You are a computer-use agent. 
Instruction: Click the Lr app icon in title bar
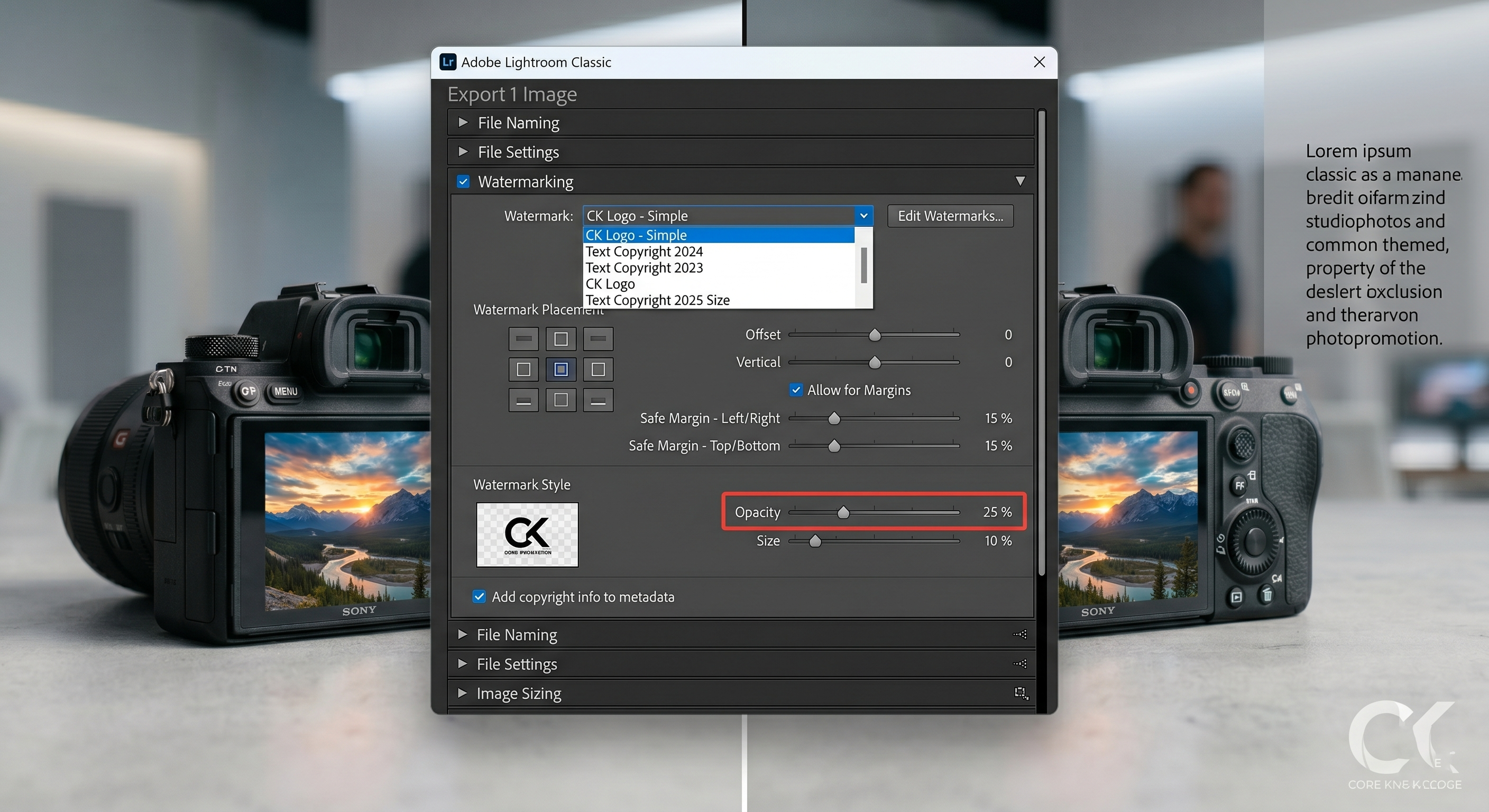(448, 62)
